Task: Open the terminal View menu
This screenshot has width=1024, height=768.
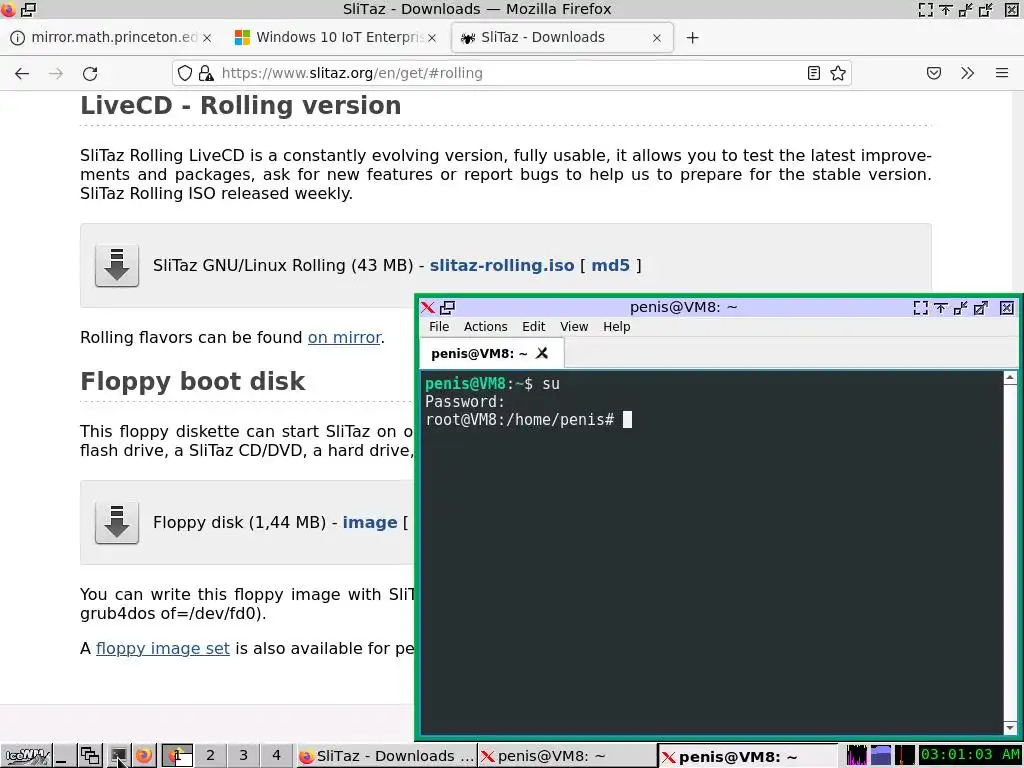Action: (574, 327)
